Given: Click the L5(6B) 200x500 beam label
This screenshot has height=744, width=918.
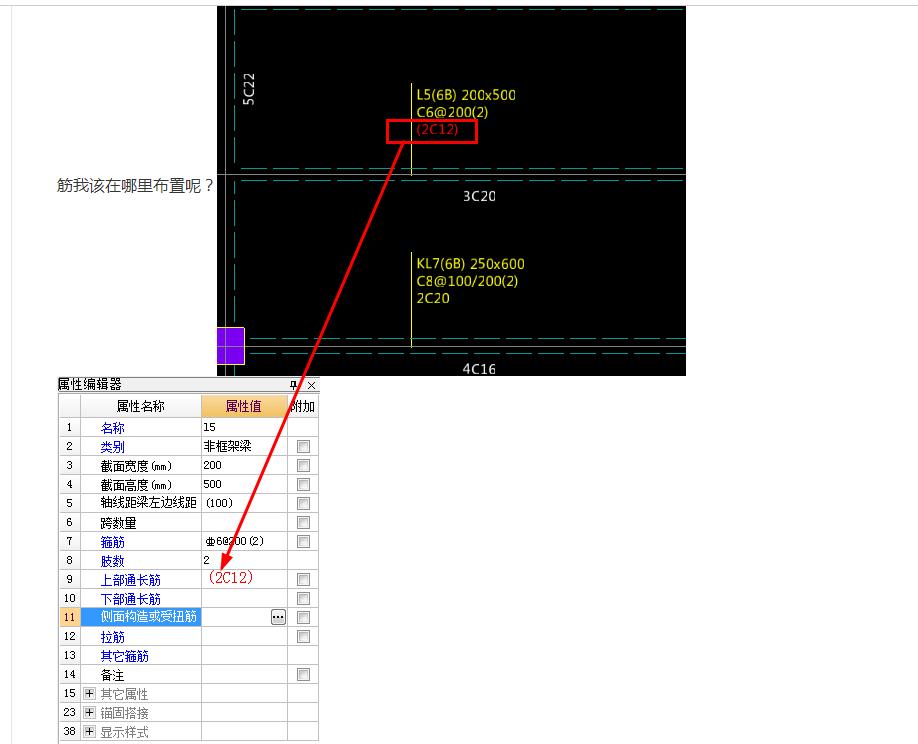Looking at the screenshot, I should [466, 95].
